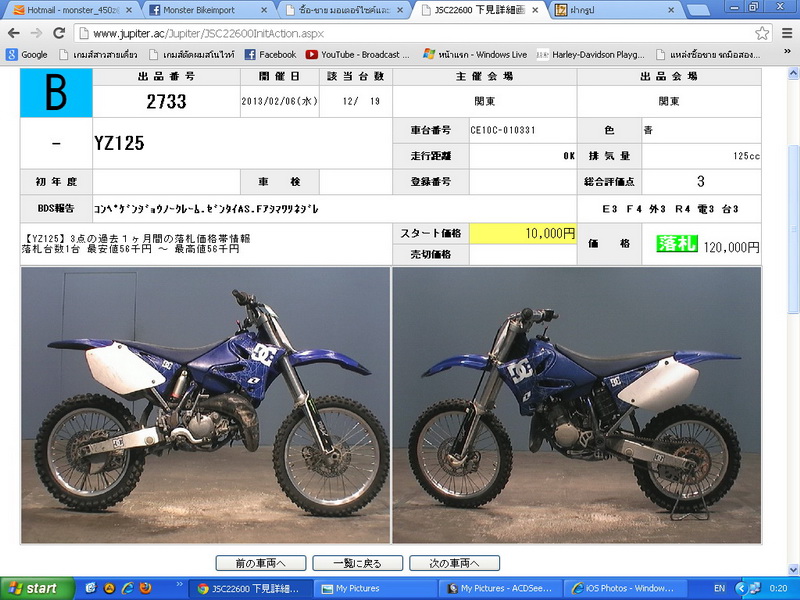Open the My Pictures - ACDSee taskbar window
This screenshot has height=600, width=800.
point(500,588)
